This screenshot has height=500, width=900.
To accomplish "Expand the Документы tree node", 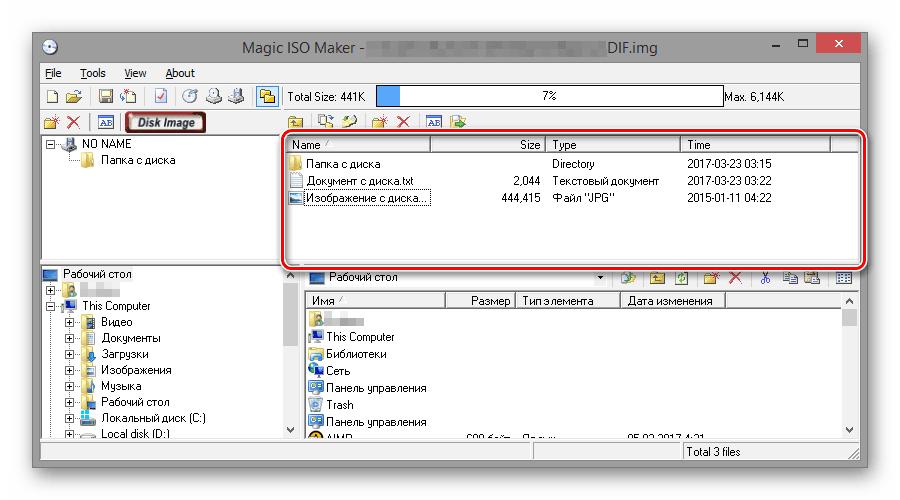I will coord(69,338).
